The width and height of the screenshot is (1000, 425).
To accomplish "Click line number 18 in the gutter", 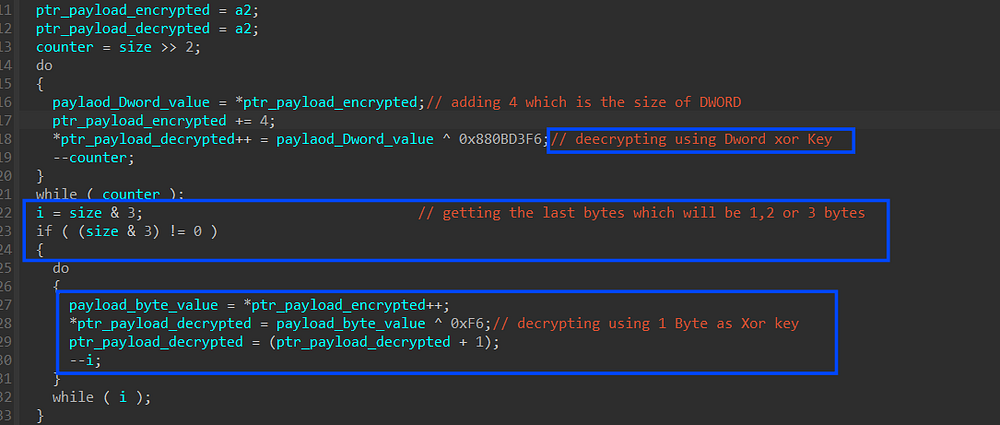I will (x=7, y=138).
